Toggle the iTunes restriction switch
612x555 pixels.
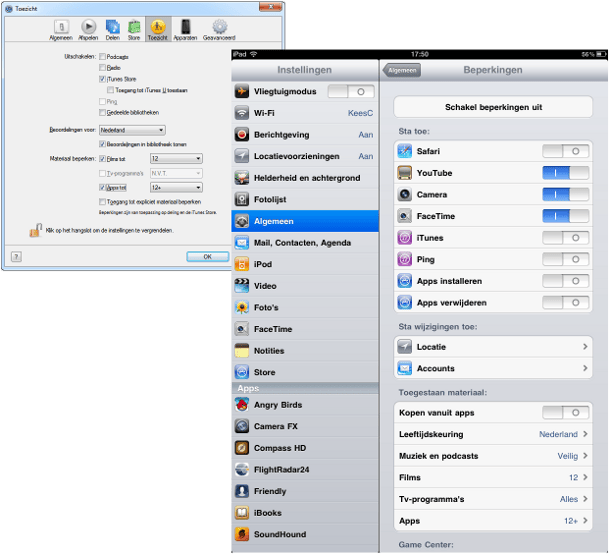pyautogui.click(x=565, y=238)
